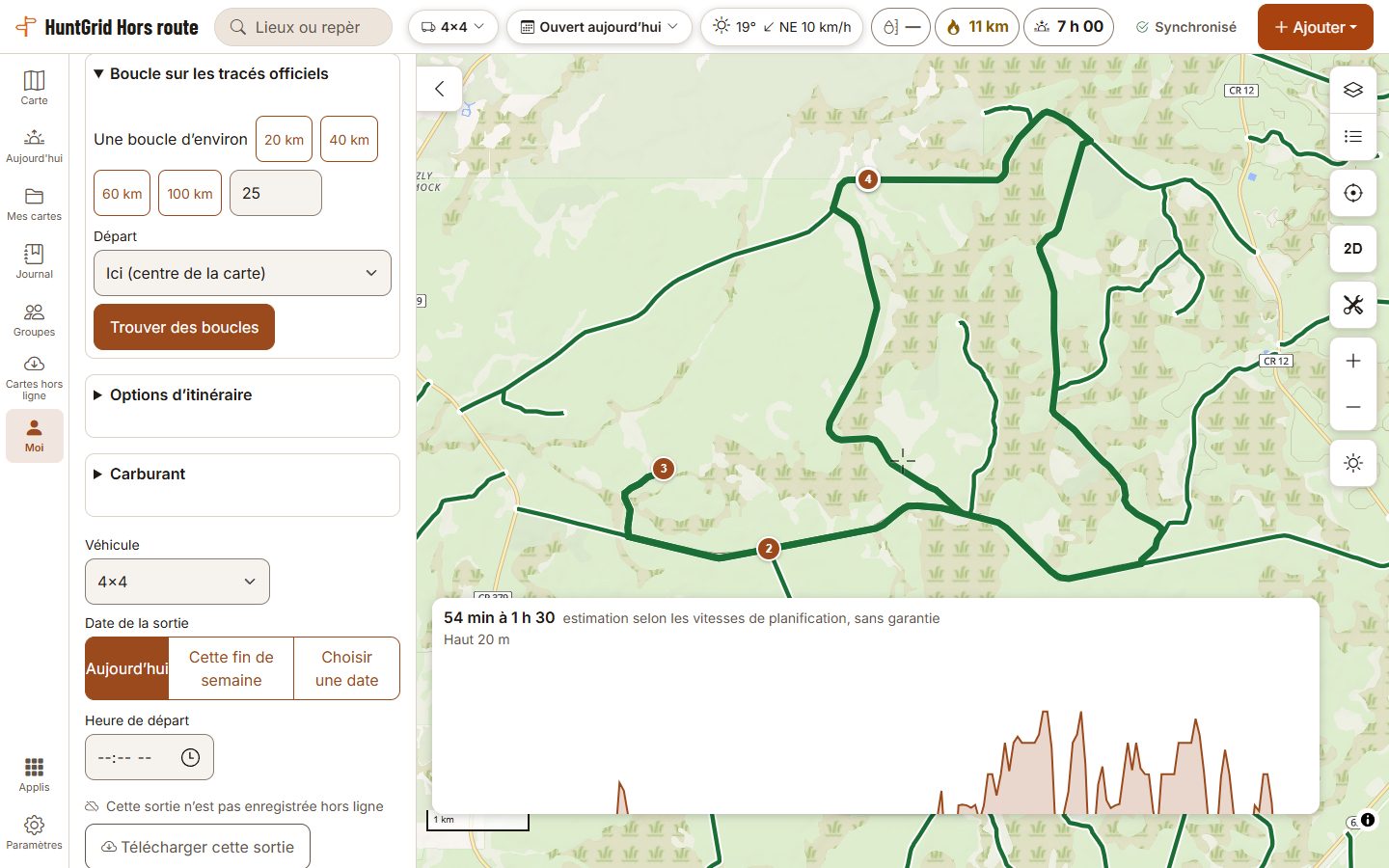Click the Heure de départ time field
The height and width of the screenshot is (868, 1389).
point(150,757)
